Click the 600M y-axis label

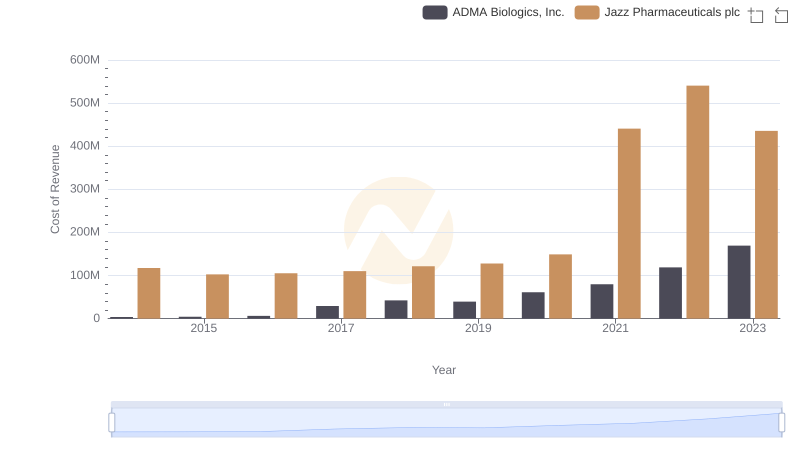tap(85, 60)
